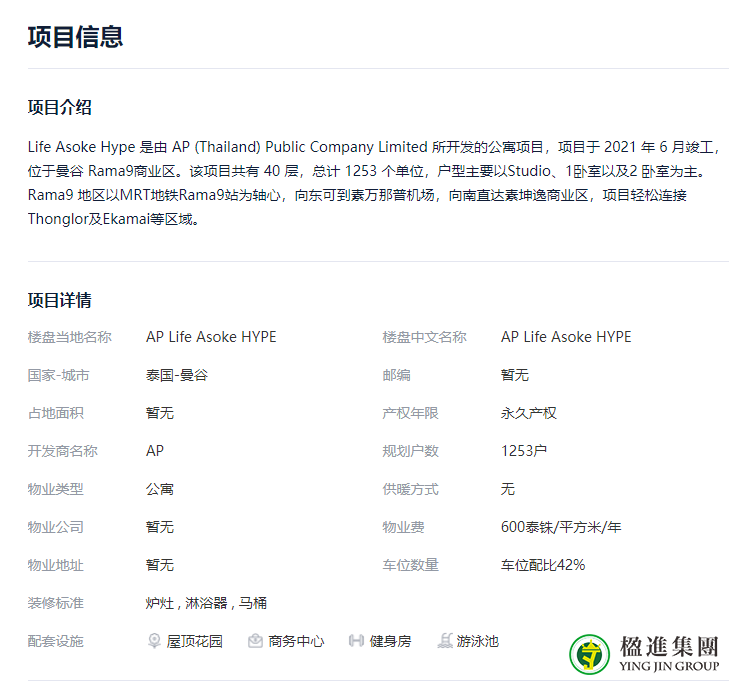Click the 开发商名称 field label

pyautogui.click(x=63, y=451)
